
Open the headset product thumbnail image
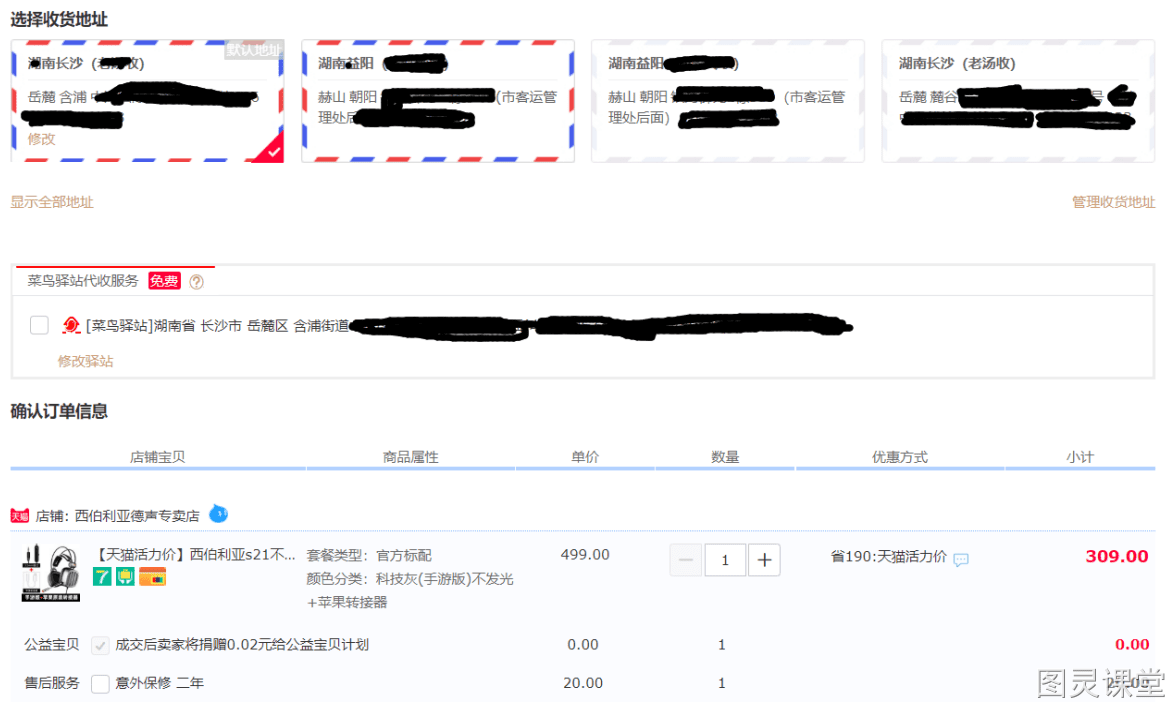[51, 573]
